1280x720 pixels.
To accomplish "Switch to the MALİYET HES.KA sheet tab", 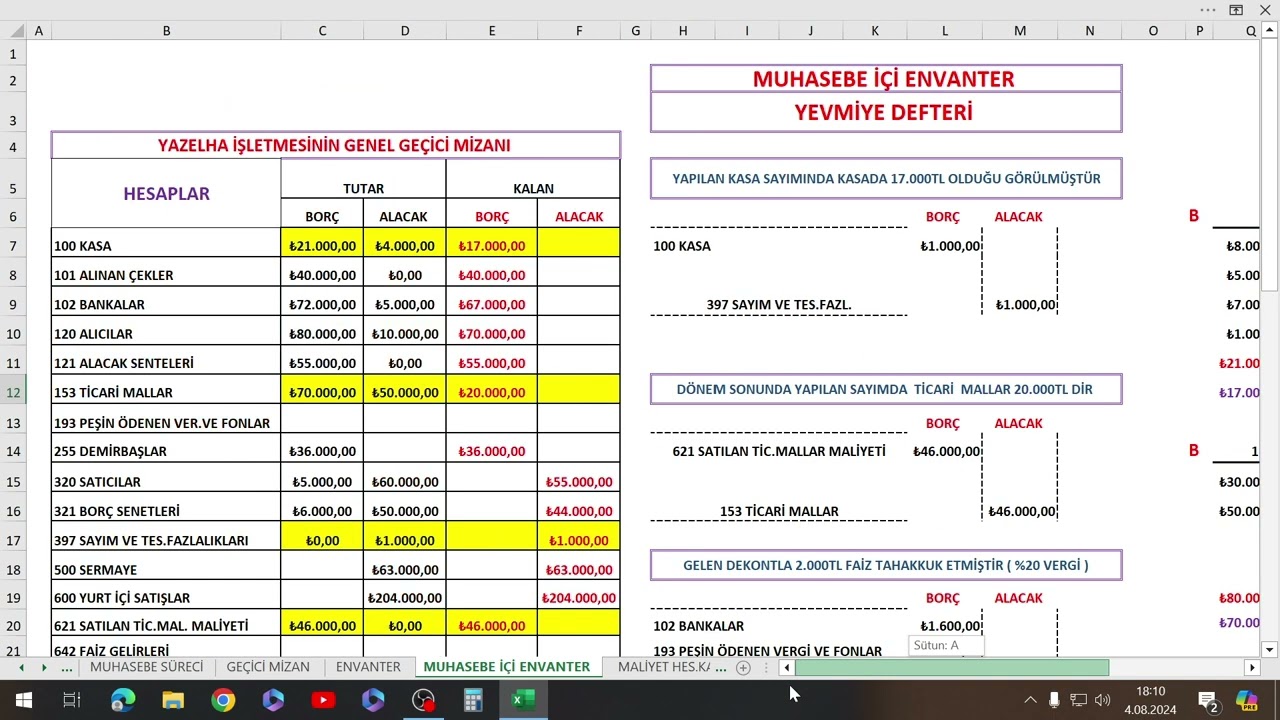I will click(x=664, y=667).
